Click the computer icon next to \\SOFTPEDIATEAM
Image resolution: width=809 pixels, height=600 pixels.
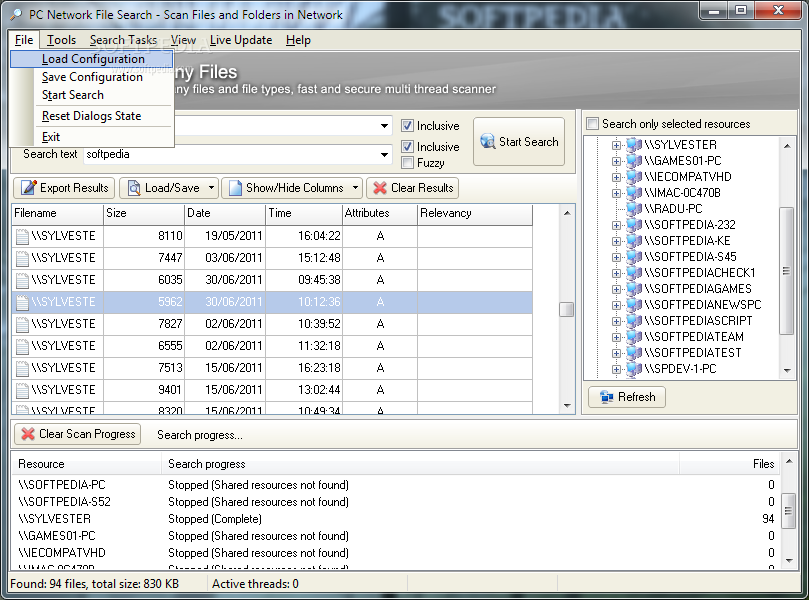[634, 337]
